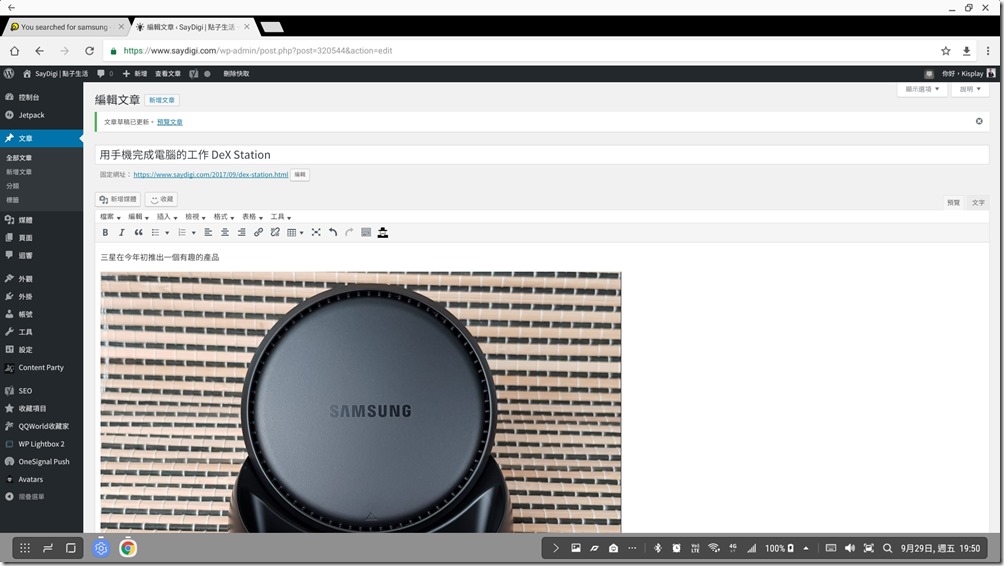Undo the last edit
Screen dimensions: 1004x566
click(333, 232)
